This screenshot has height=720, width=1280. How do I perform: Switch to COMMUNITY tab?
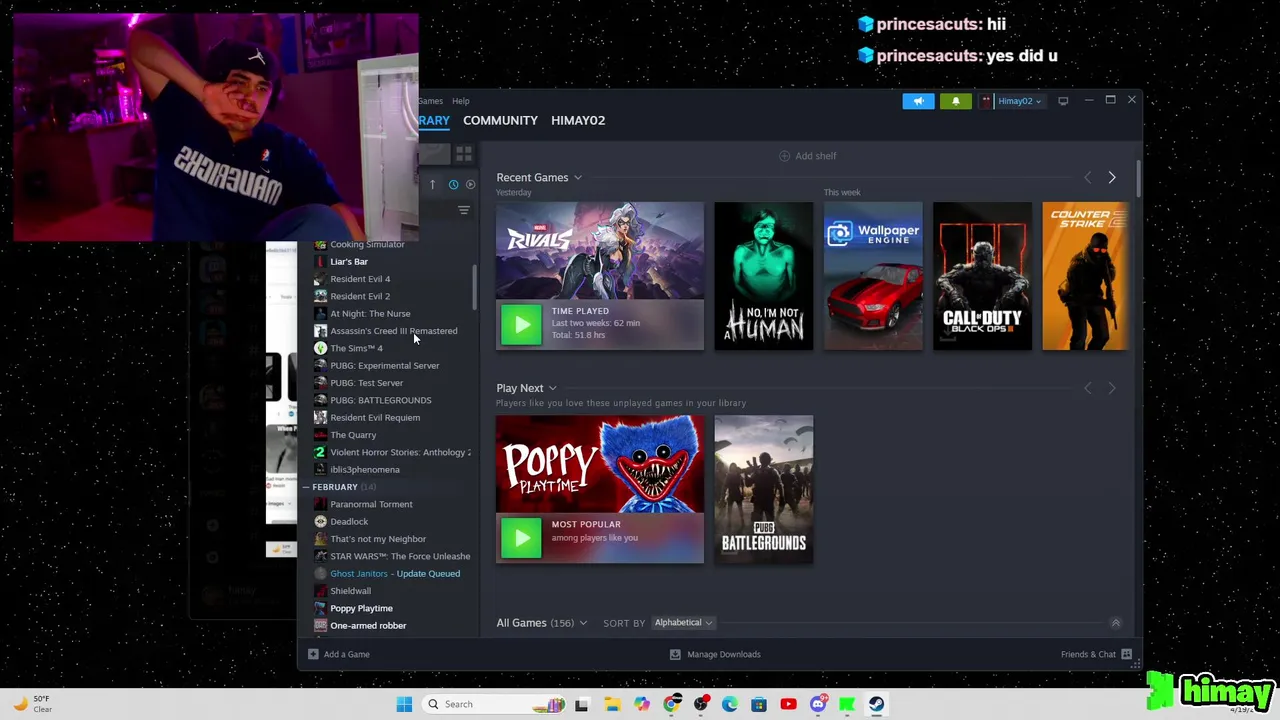[x=500, y=120]
